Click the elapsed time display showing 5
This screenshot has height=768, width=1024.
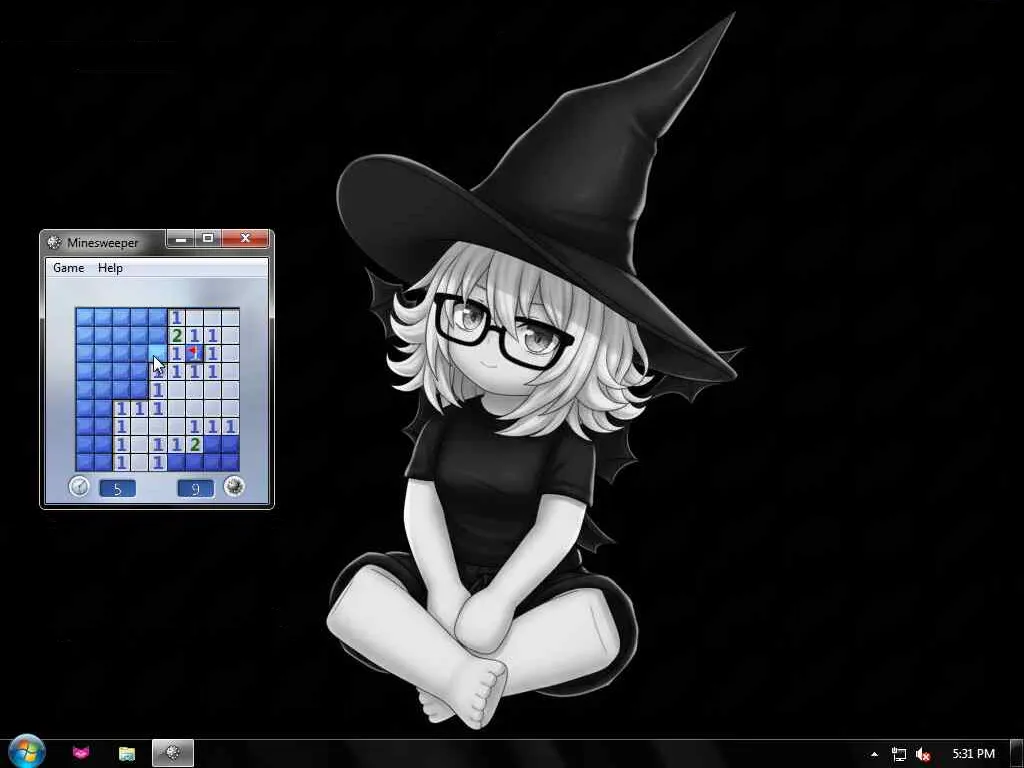click(x=118, y=488)
